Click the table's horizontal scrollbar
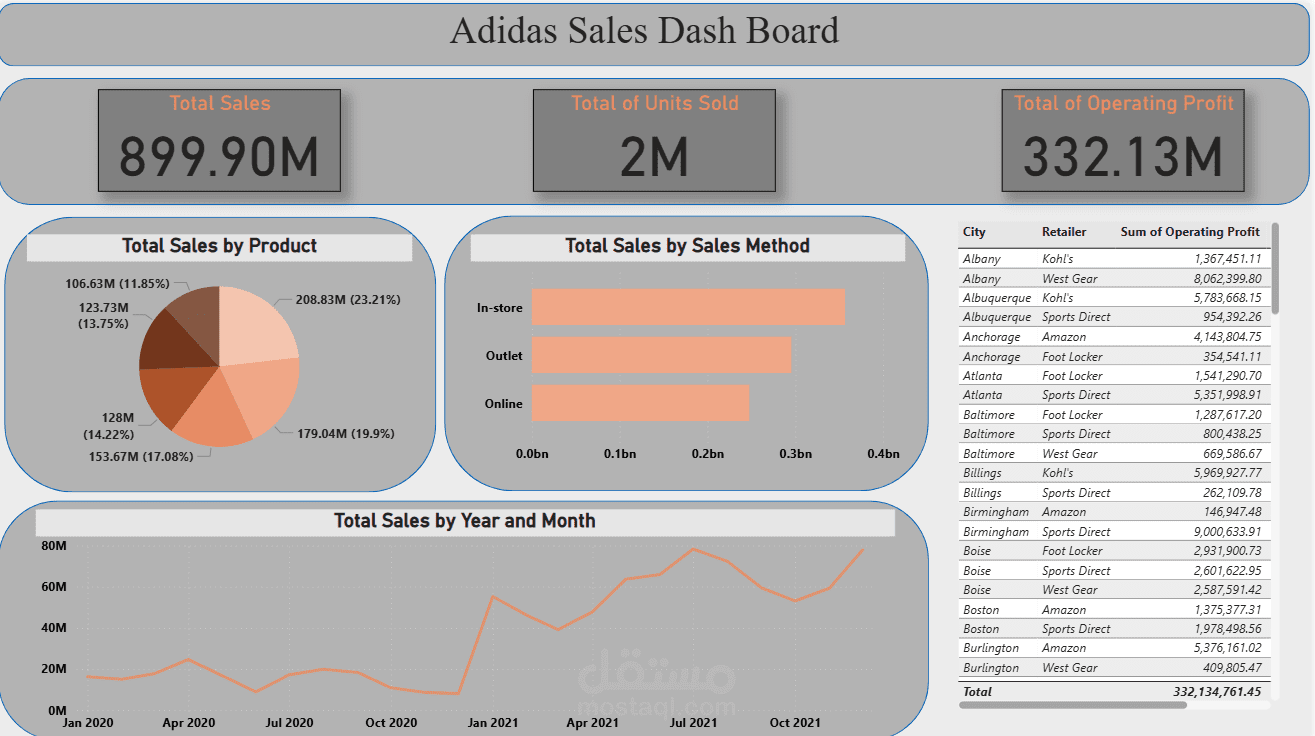 [1072, 705]
